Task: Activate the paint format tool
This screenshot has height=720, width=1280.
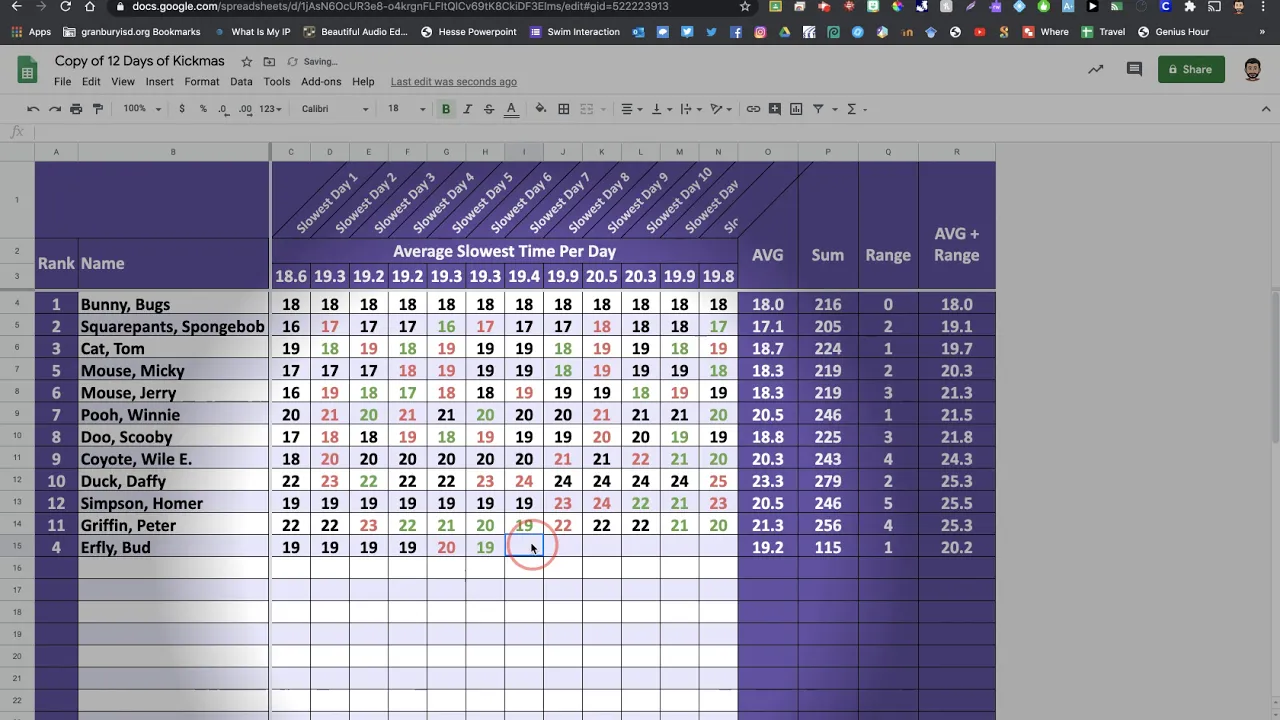Action: (97, 109)
